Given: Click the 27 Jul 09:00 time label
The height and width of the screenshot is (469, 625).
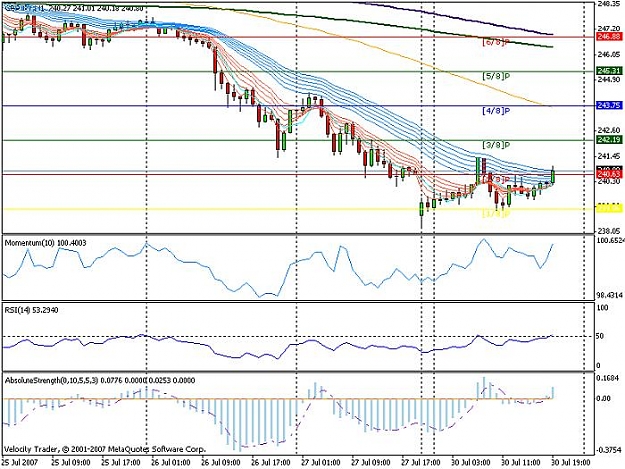Looking at the screenshot, I should click(371, 463).
